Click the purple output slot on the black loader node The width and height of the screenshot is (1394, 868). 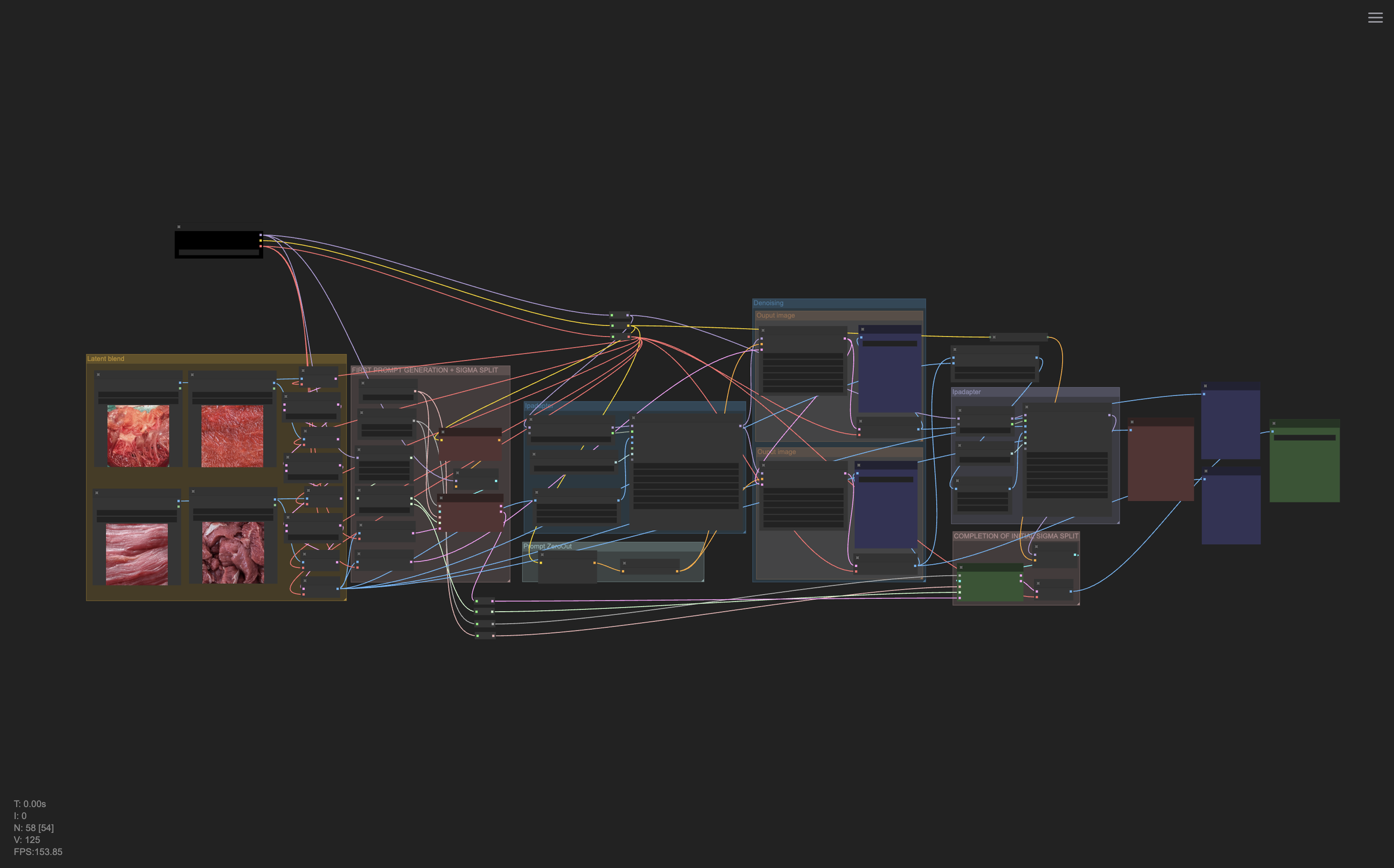pyautogui.click(x=260, y=235)
